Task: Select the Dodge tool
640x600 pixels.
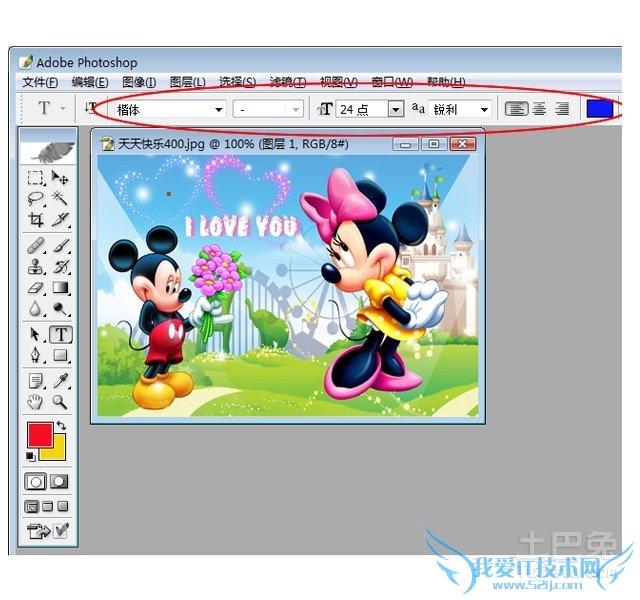Action: 60,309
